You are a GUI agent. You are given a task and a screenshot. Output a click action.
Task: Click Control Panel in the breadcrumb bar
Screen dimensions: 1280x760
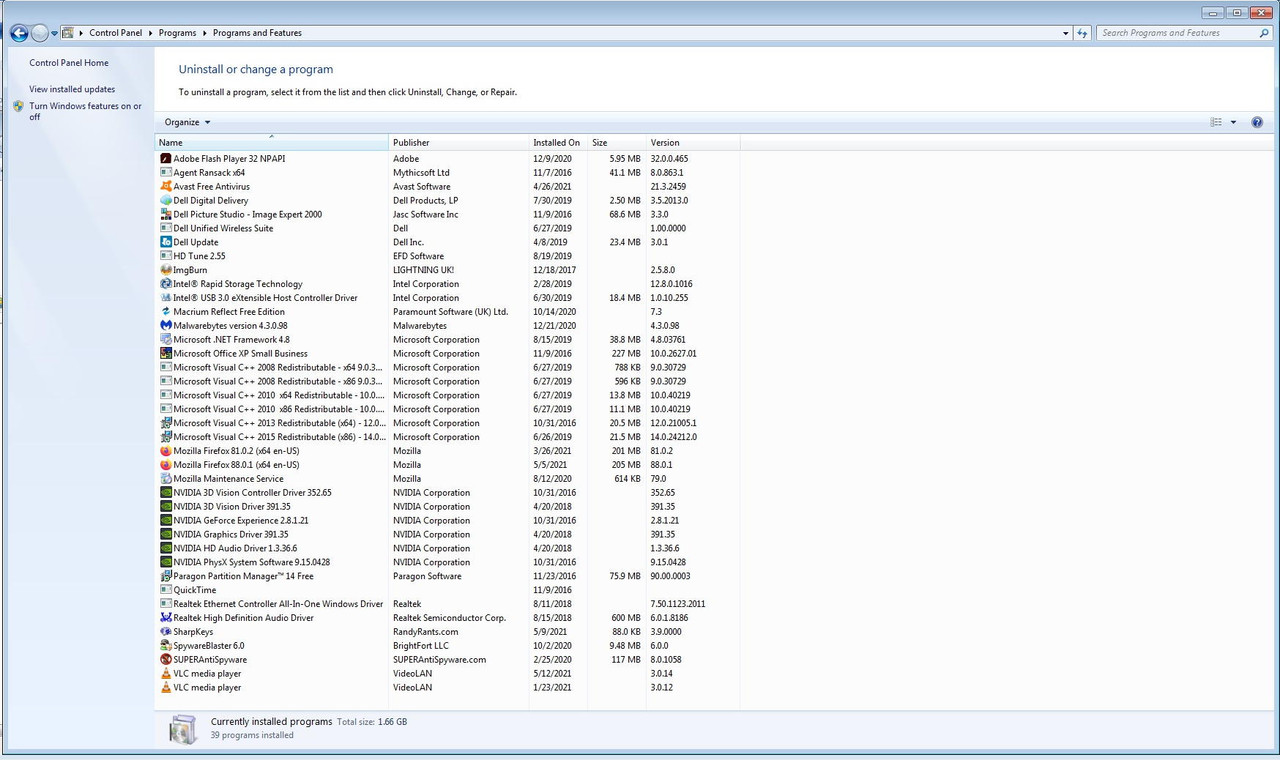point(115,32)
